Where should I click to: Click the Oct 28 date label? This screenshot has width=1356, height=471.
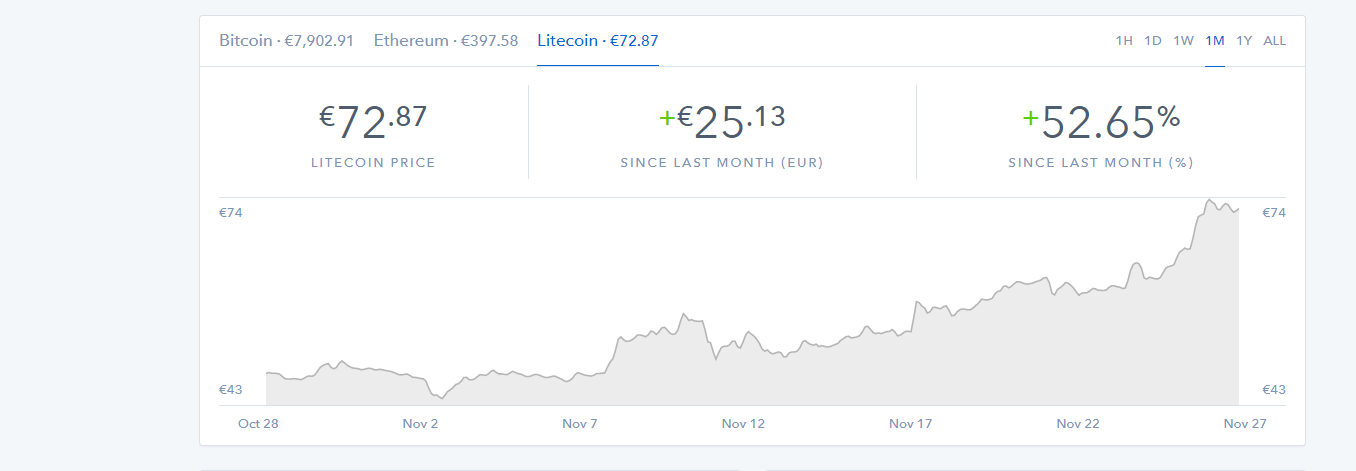[258, 424]
